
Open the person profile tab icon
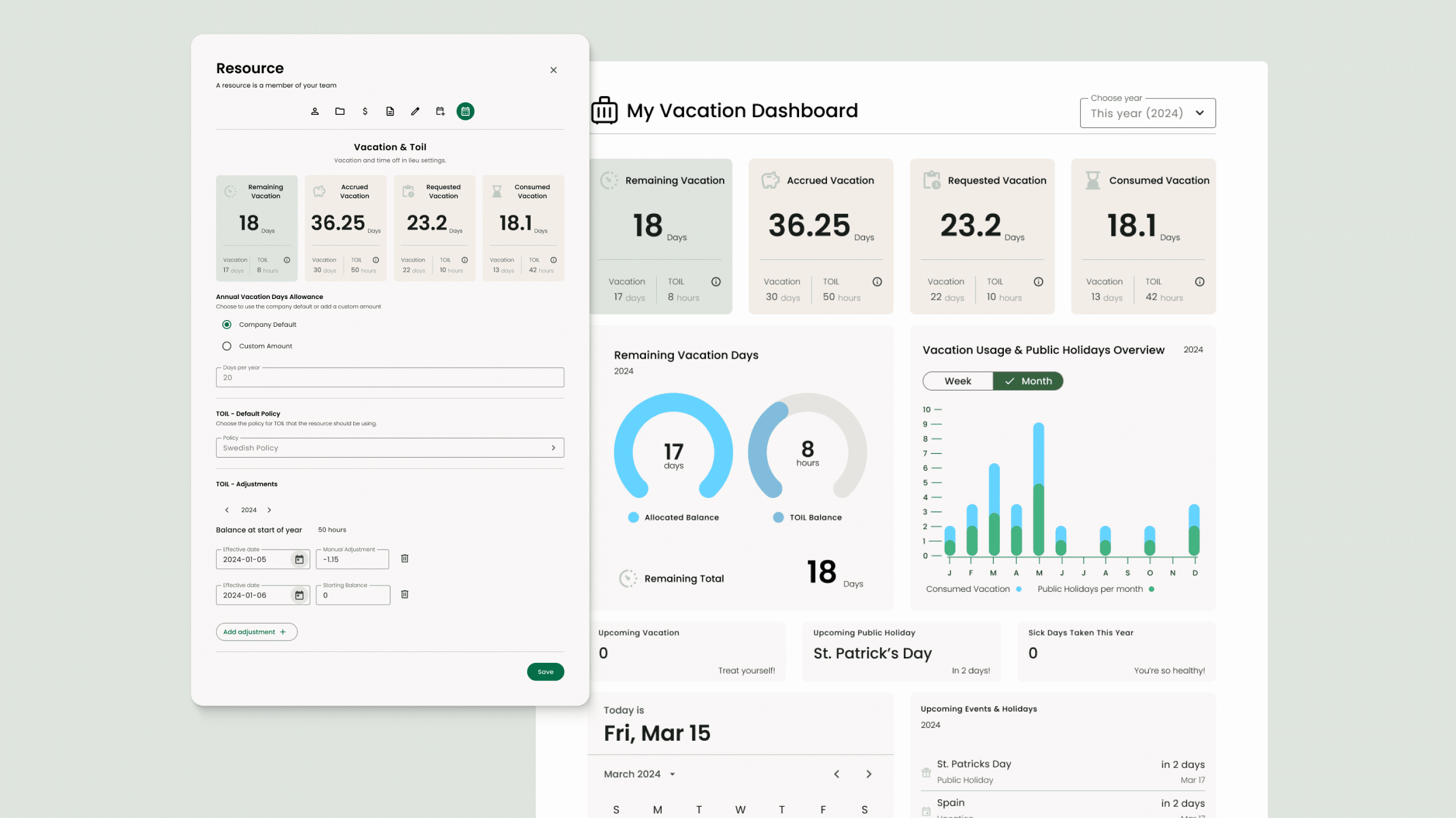pyautogui.click(x=315, y=111)
